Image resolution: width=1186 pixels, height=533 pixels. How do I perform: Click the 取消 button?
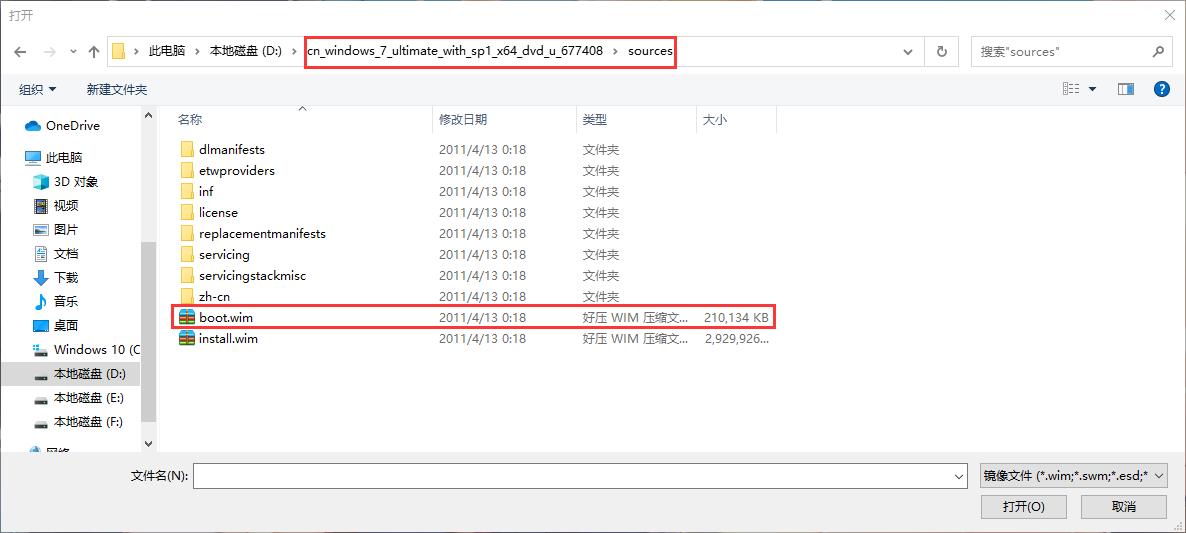1124,507
